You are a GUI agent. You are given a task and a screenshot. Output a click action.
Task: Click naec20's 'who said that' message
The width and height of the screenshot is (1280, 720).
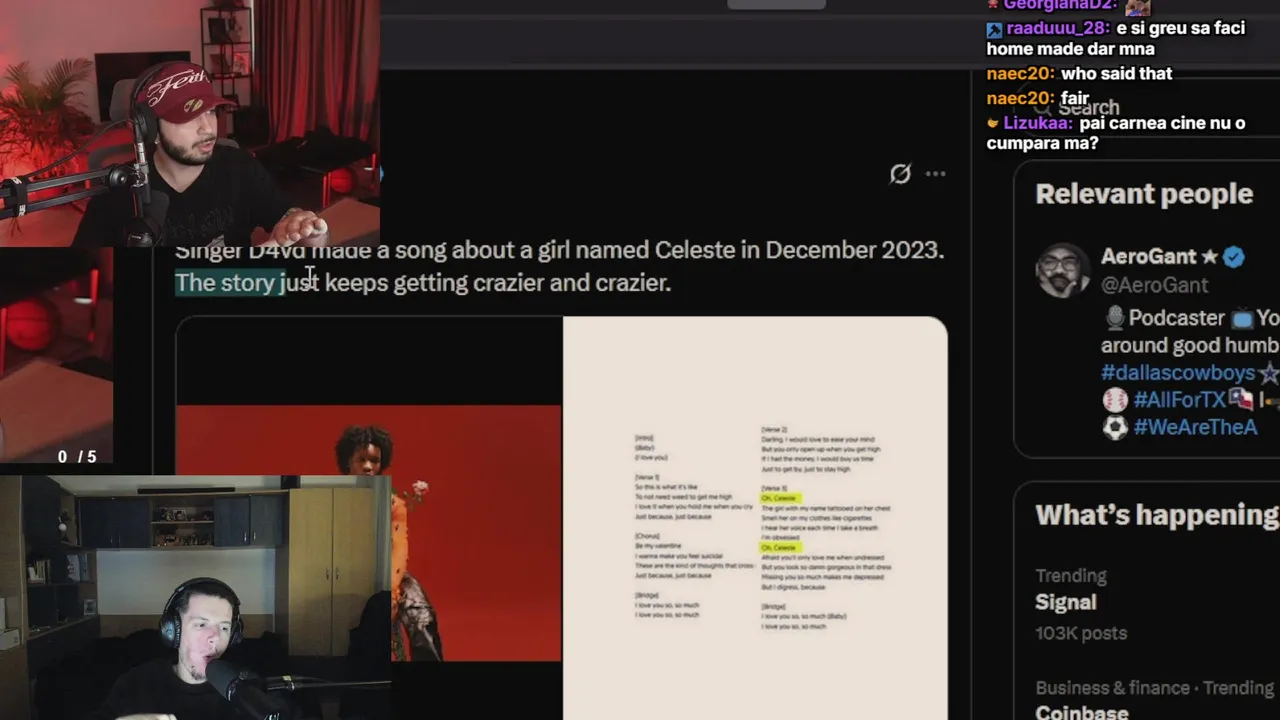tap(1116, 73)
